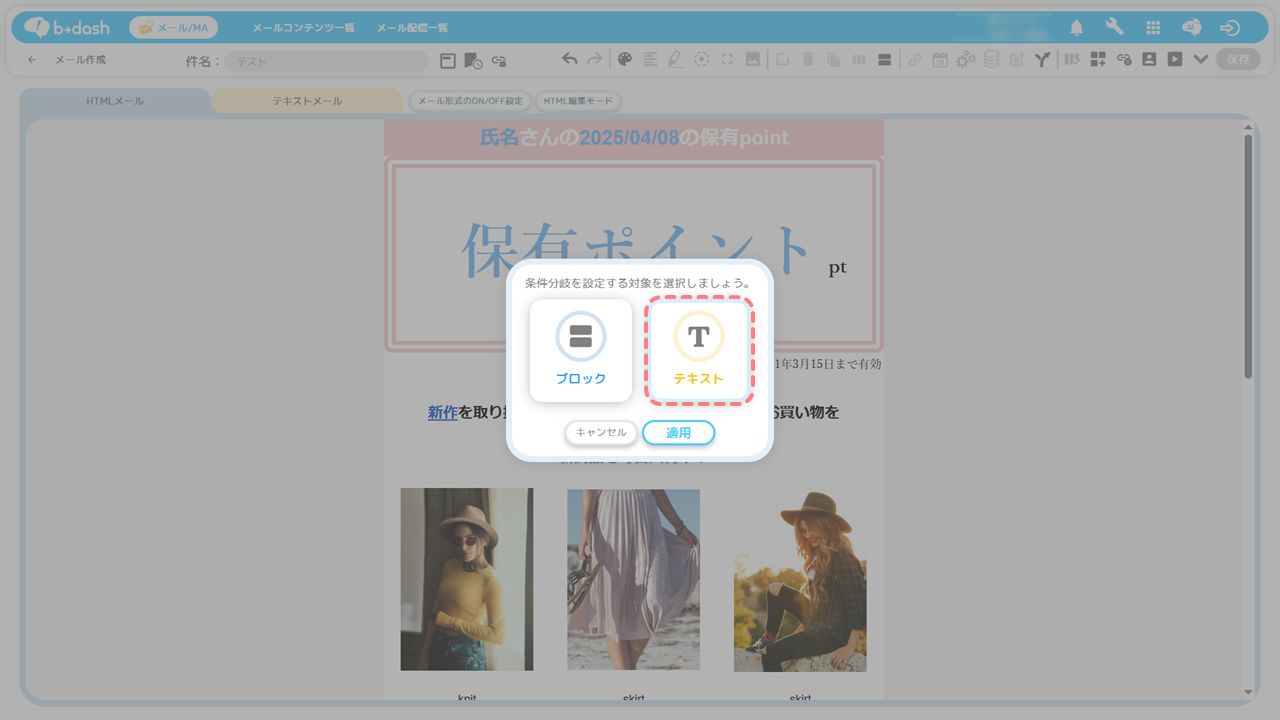Click the middle skirt product photo
Image resolution: width=1280 pixels, height=720 pixels.
pyautogui.click(x=634, y=579)
